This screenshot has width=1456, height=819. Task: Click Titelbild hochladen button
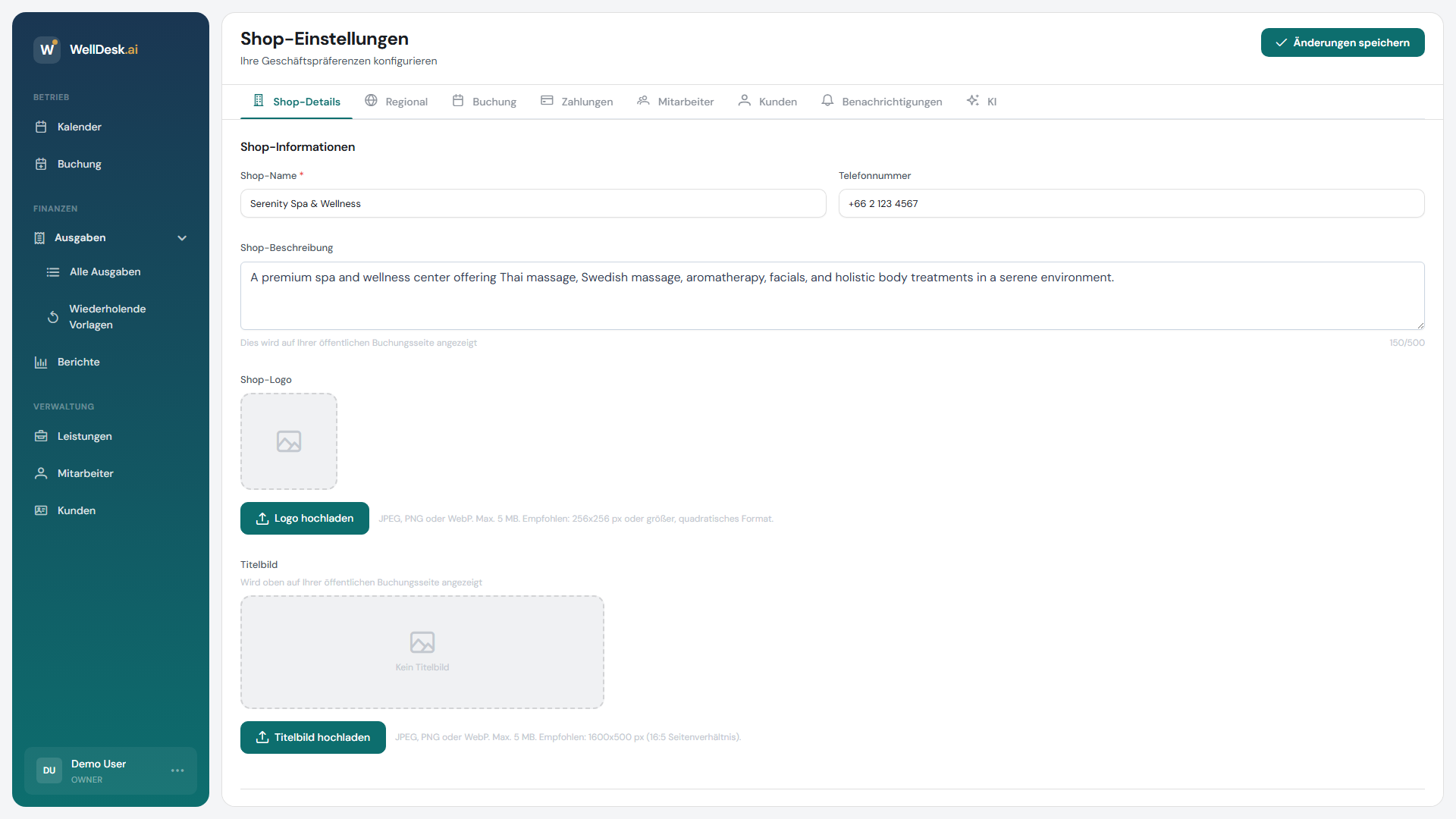[312, 737]
